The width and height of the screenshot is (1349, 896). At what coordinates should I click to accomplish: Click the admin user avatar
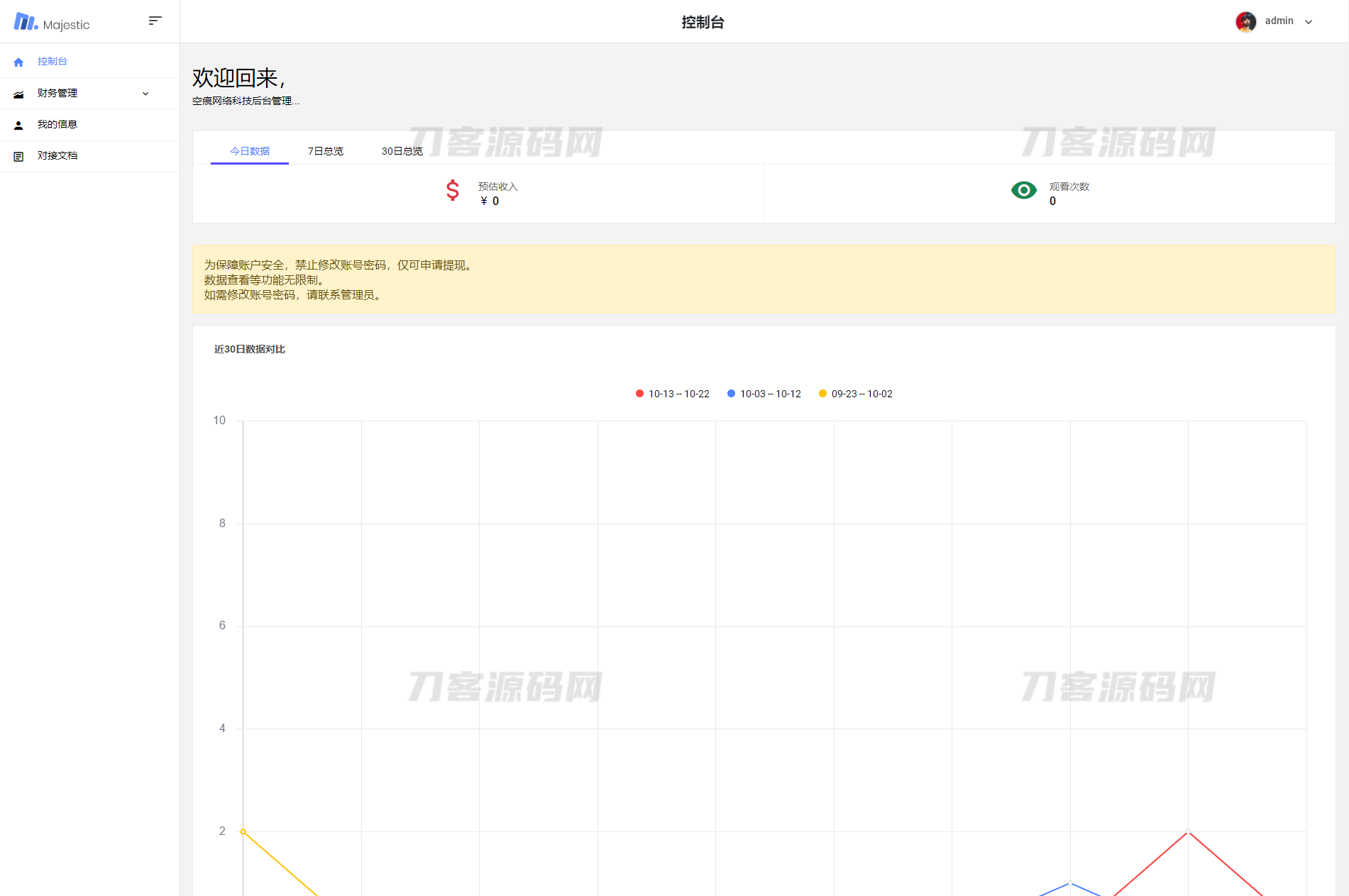point(1245,21)
